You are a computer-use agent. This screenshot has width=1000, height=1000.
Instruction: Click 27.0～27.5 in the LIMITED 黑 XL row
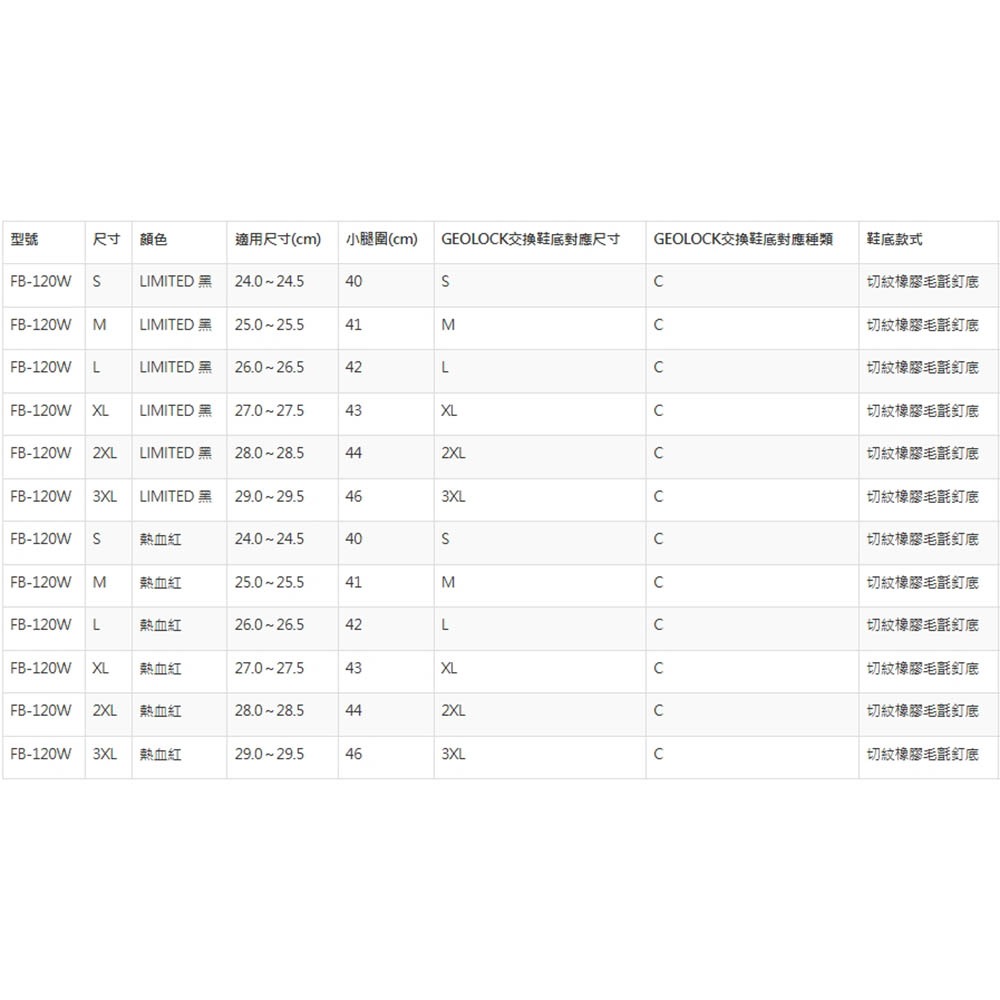pyautogui.click(x=269, y=411)
